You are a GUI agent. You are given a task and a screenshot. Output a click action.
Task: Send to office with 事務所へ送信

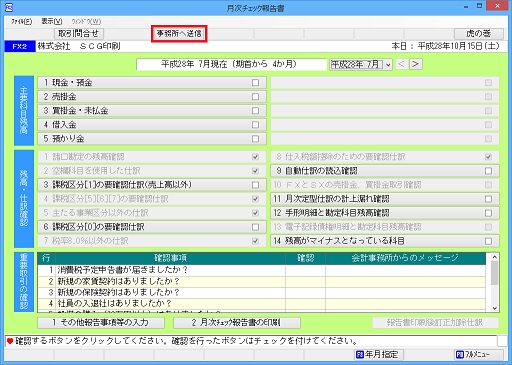179,34
